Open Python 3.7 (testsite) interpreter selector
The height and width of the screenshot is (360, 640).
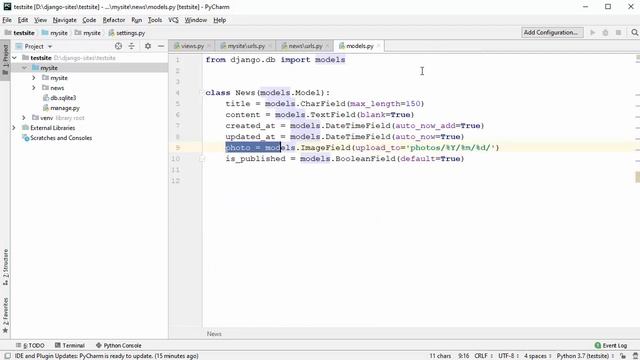585,356
